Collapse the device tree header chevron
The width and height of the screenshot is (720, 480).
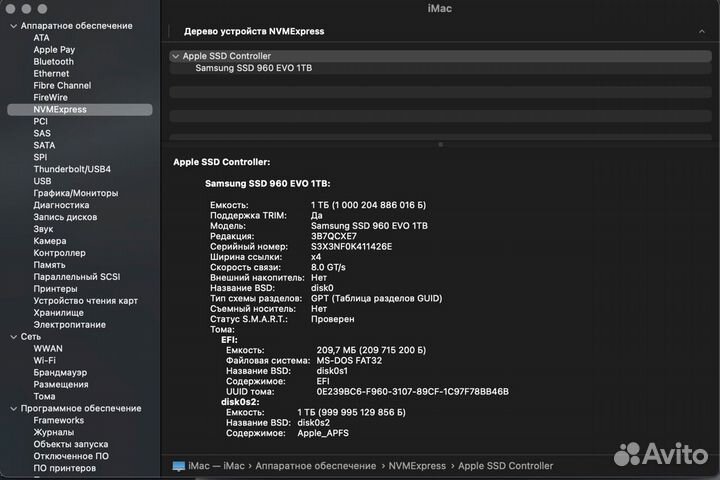pyautogui.click(x=701, y=31)
